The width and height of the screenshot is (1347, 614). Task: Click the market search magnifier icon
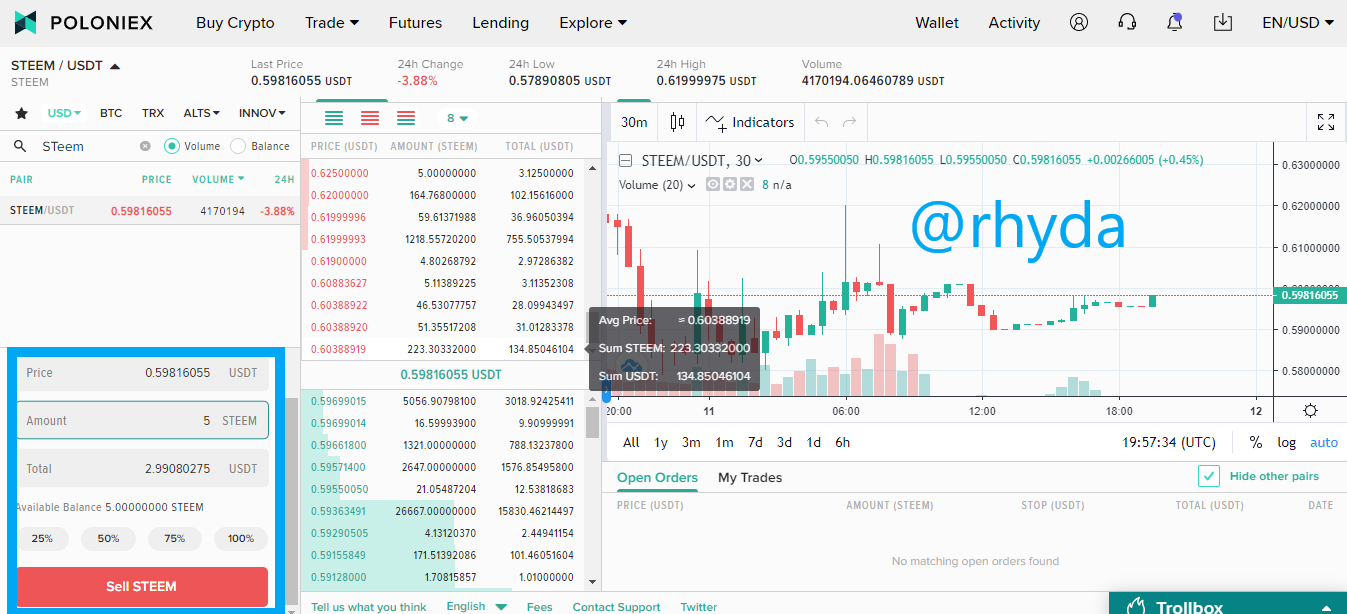click(x=20, y=146)
